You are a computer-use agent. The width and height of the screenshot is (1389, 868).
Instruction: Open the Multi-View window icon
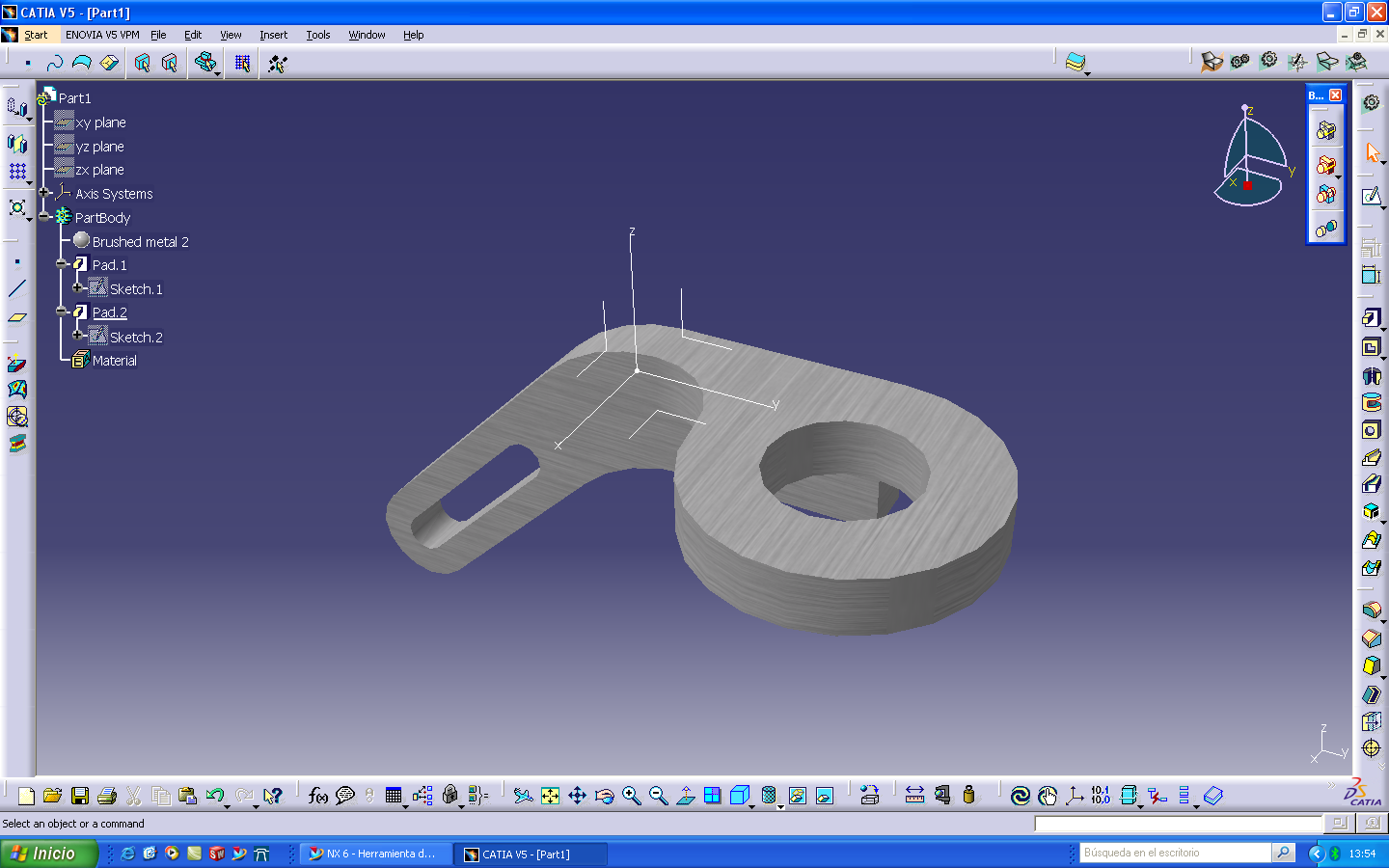pos(712,796)
